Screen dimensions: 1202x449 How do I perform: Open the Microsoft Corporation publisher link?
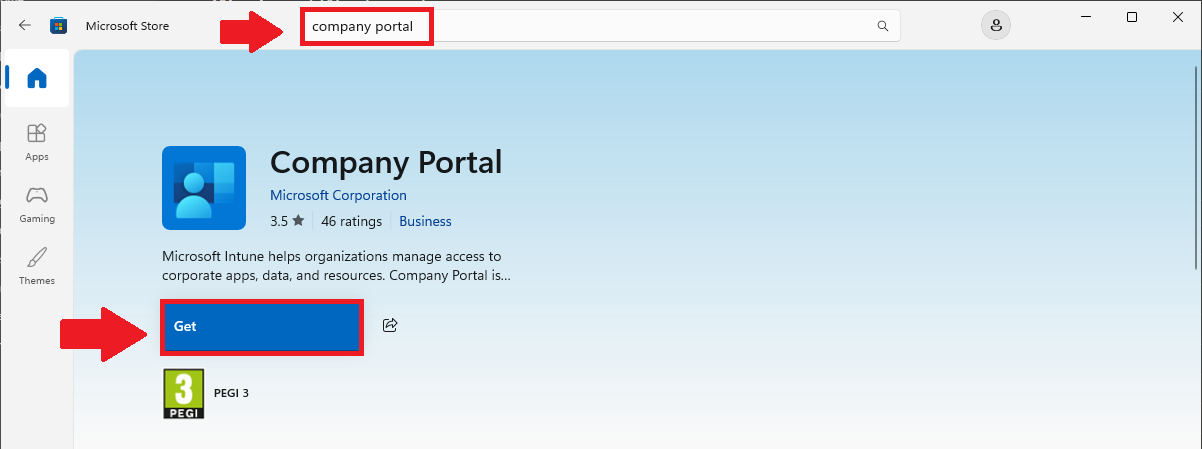(x=338, y=195)
